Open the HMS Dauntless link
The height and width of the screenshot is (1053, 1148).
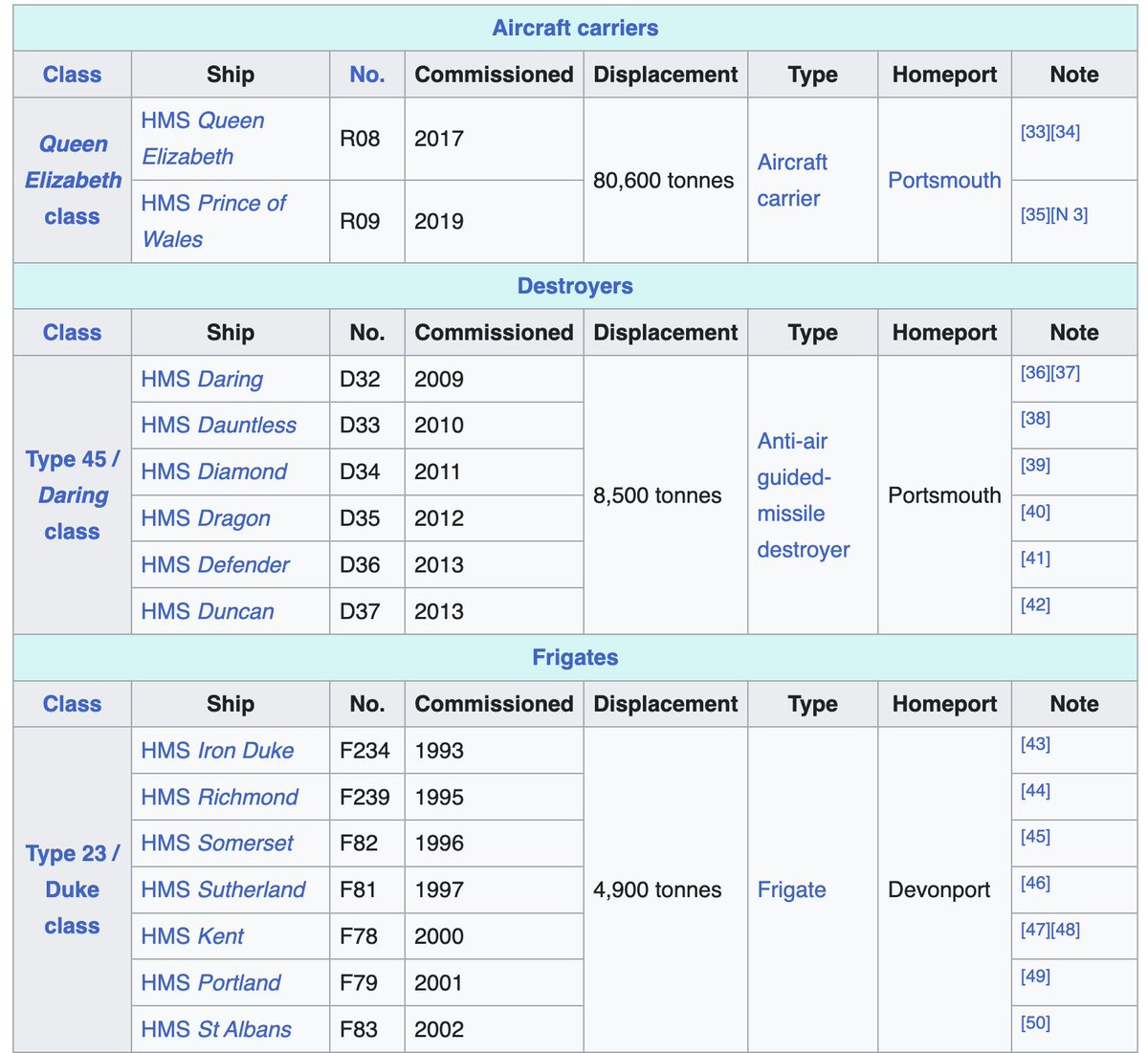pyautogui.click(x=219, y=425)
